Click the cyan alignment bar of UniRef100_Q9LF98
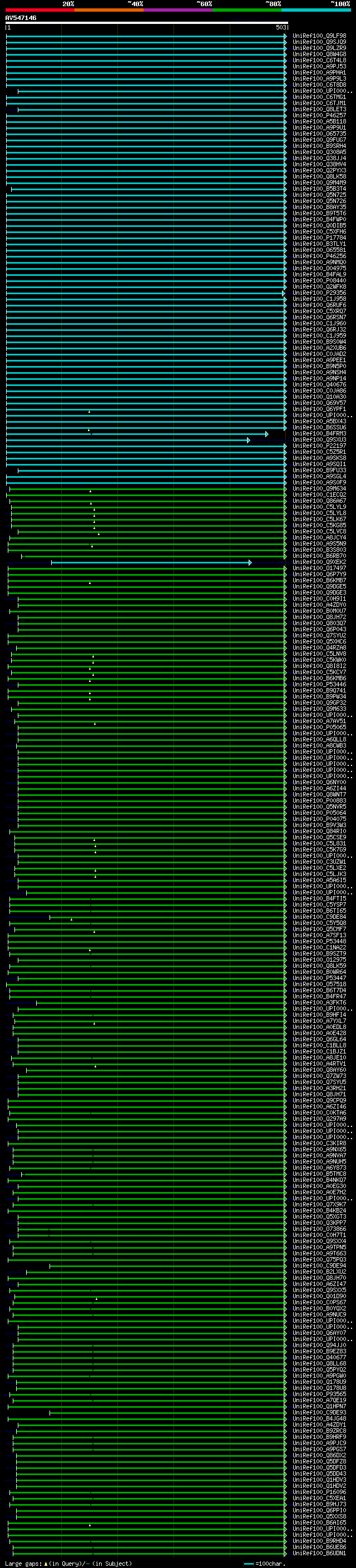Image resolution: width=356 pixels, height=1568 pixels. tap(146, 36)
